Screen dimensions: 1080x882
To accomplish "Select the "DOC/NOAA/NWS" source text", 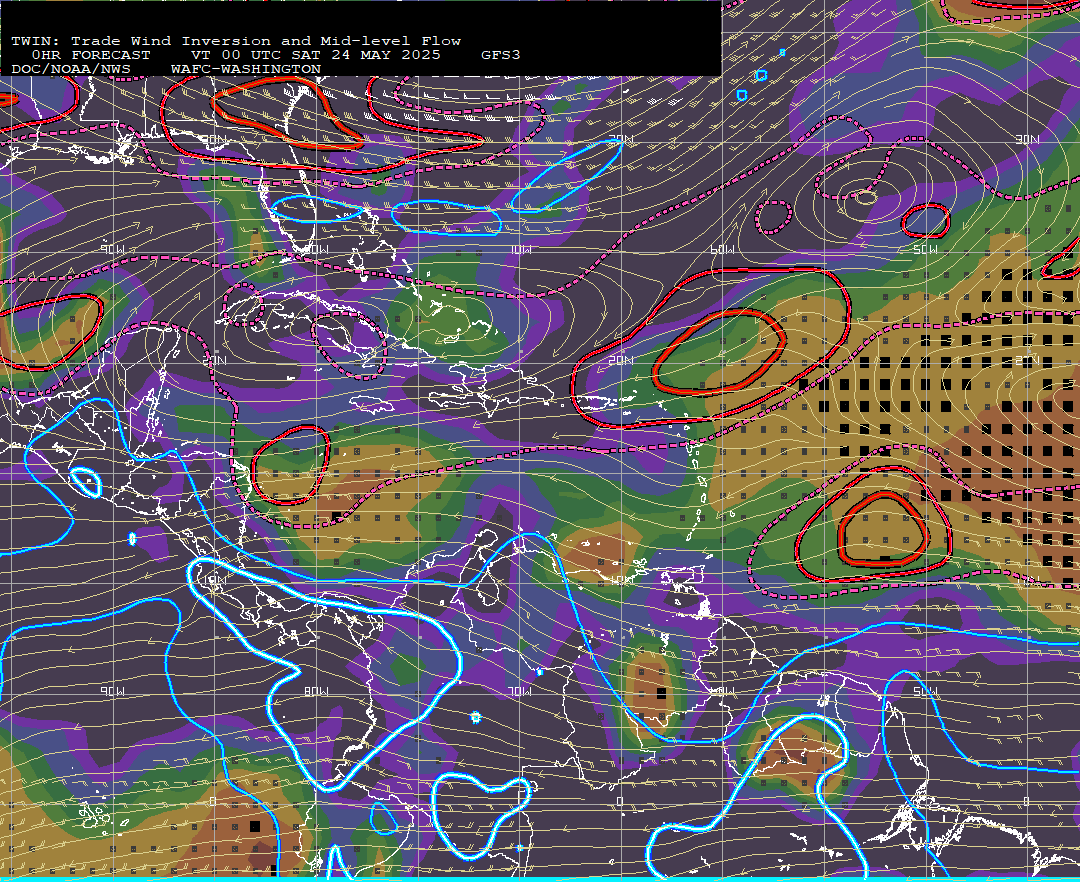I will 70,69.
